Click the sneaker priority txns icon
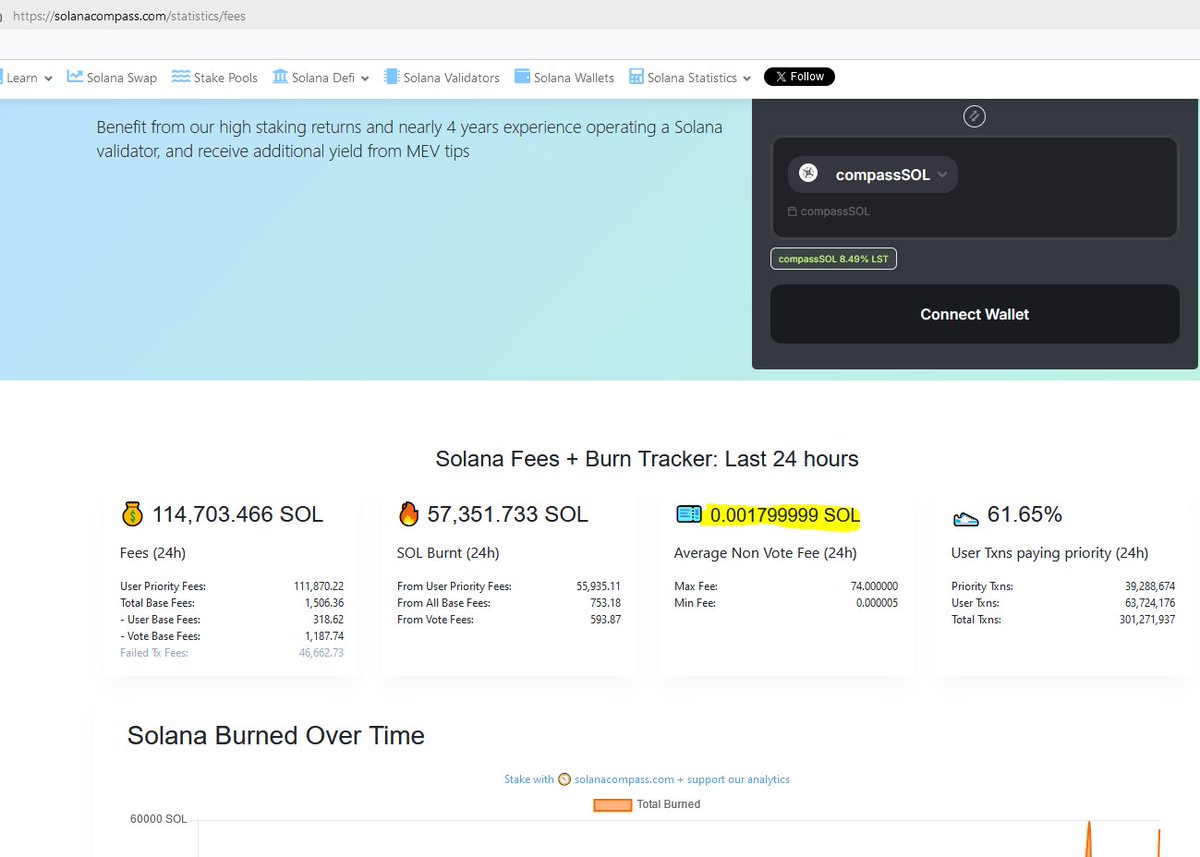 [x=965, y=518]
